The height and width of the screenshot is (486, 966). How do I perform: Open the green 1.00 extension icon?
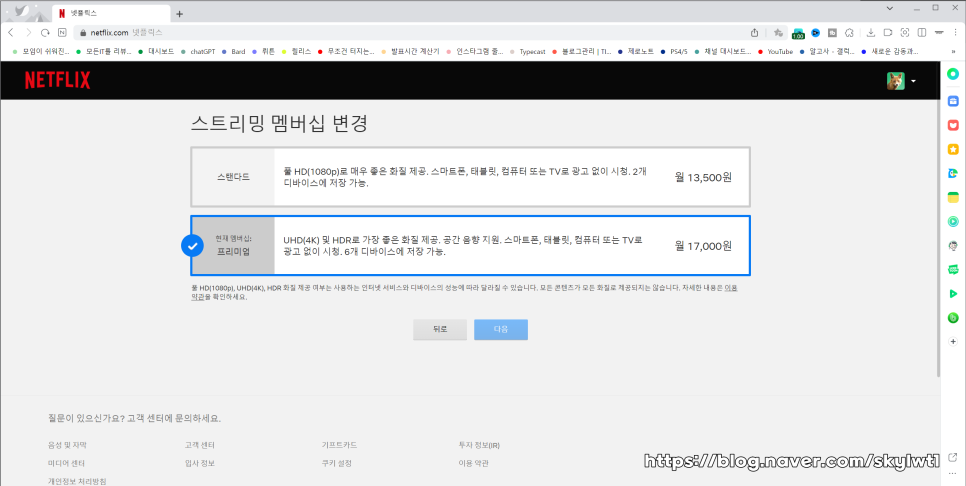click(798, 33)
